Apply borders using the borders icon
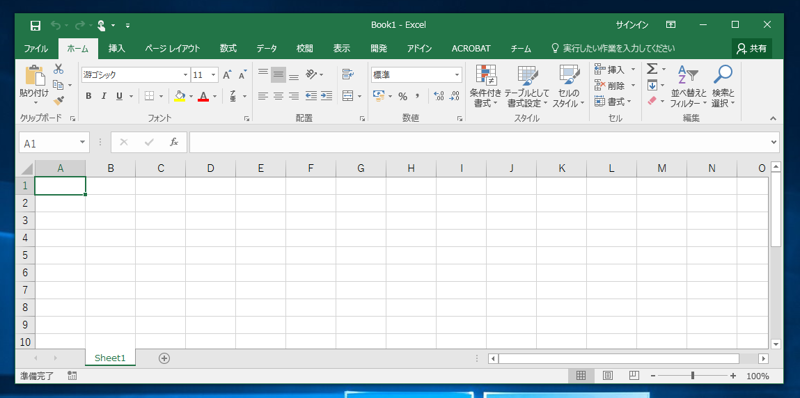The width and height of the screenshot is (800, 398). [x=149, y=96]
